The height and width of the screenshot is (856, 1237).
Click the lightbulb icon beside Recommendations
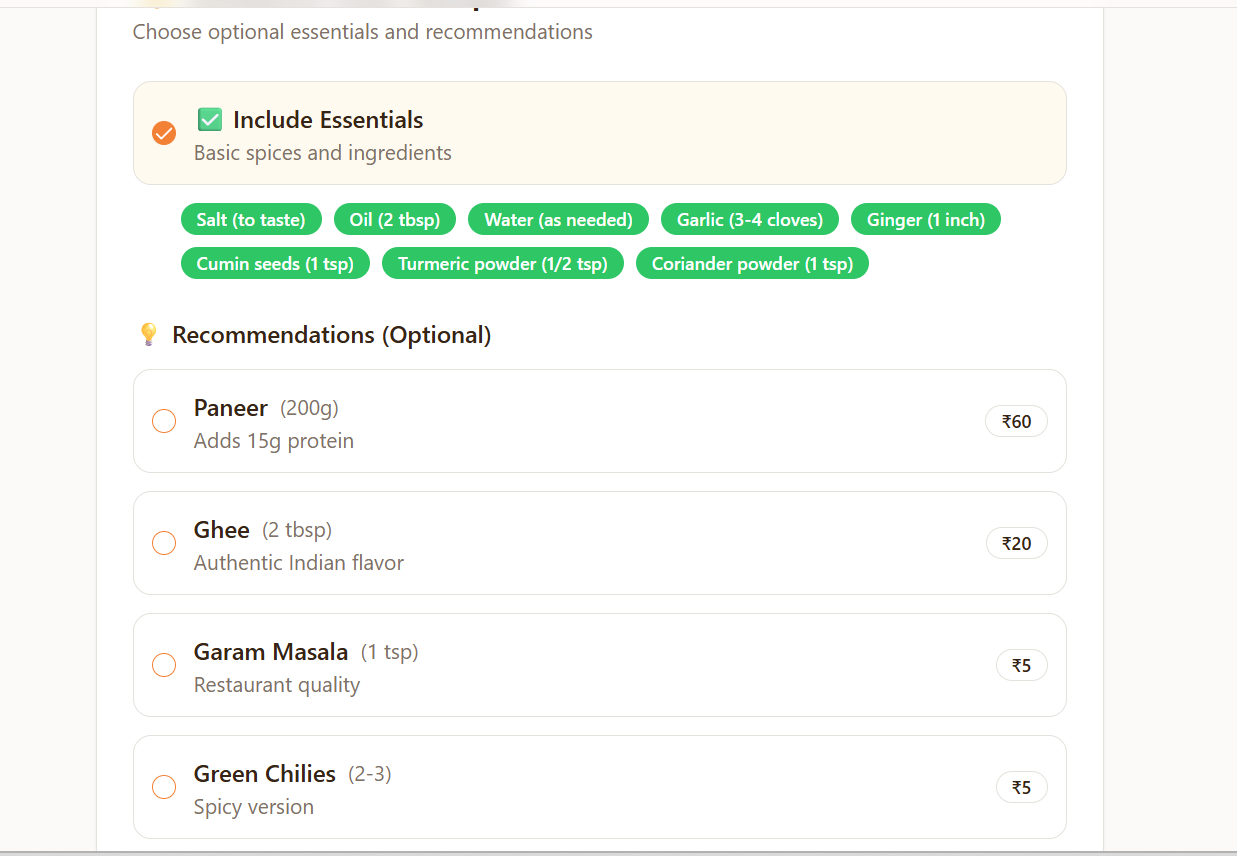pos(148,334)
